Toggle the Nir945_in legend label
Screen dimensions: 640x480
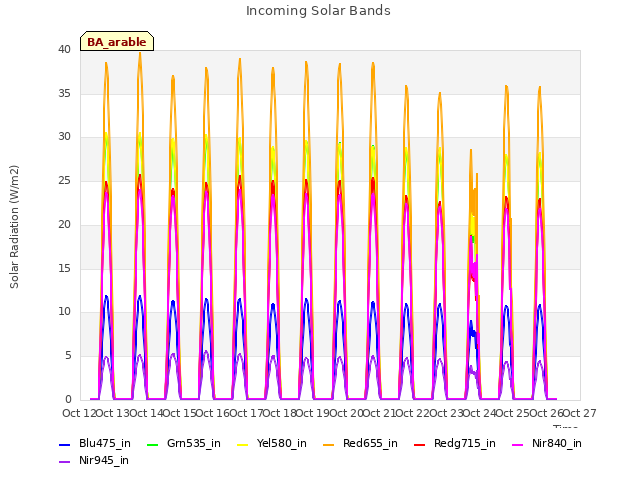[104, 461]
